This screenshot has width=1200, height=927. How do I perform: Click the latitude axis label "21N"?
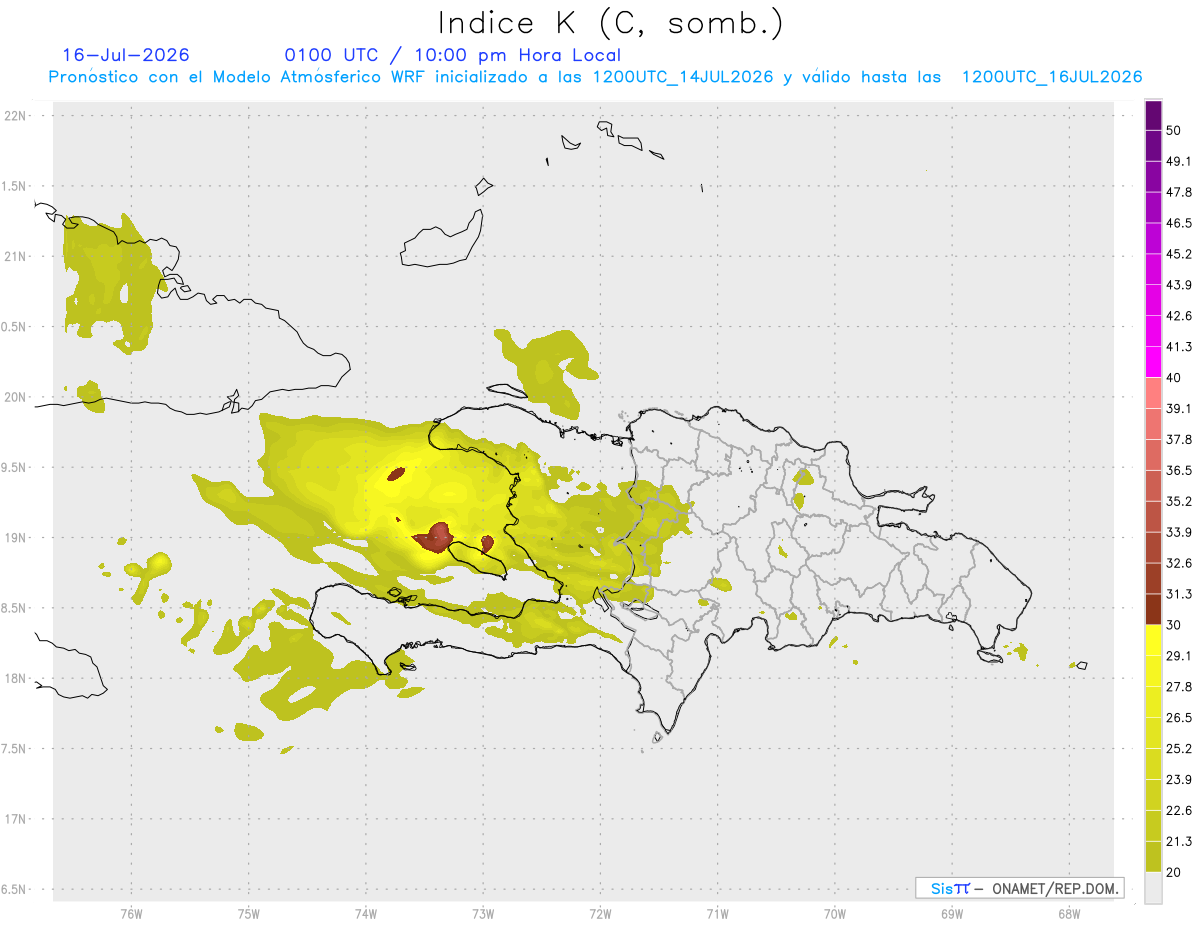17,256
